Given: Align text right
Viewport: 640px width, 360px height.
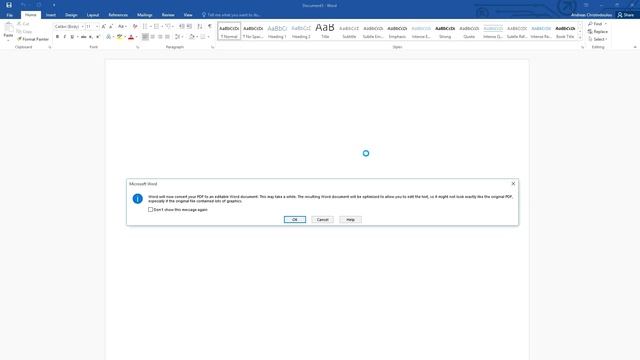Looking at the screenshot, I should coord(160,37).
